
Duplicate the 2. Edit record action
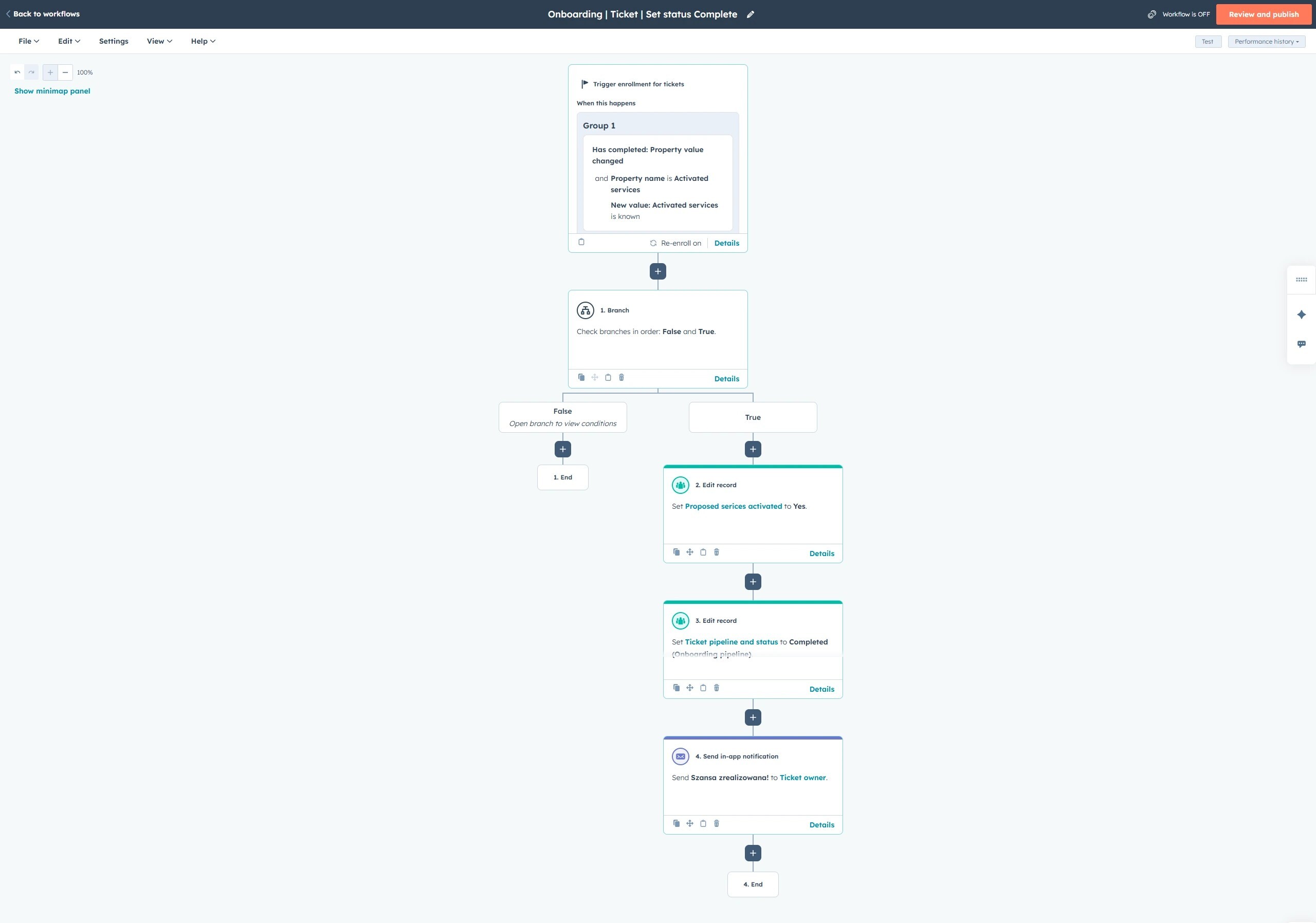pos(677,552)
